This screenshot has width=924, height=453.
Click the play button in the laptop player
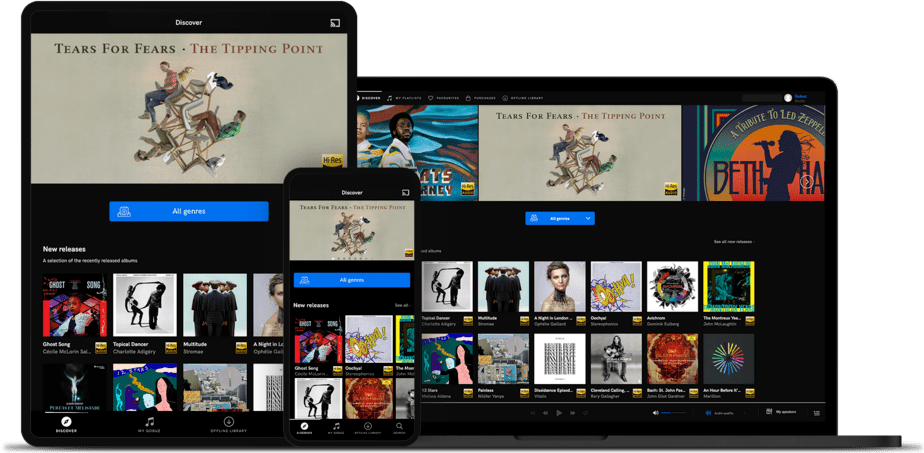[x=558, y=412]
